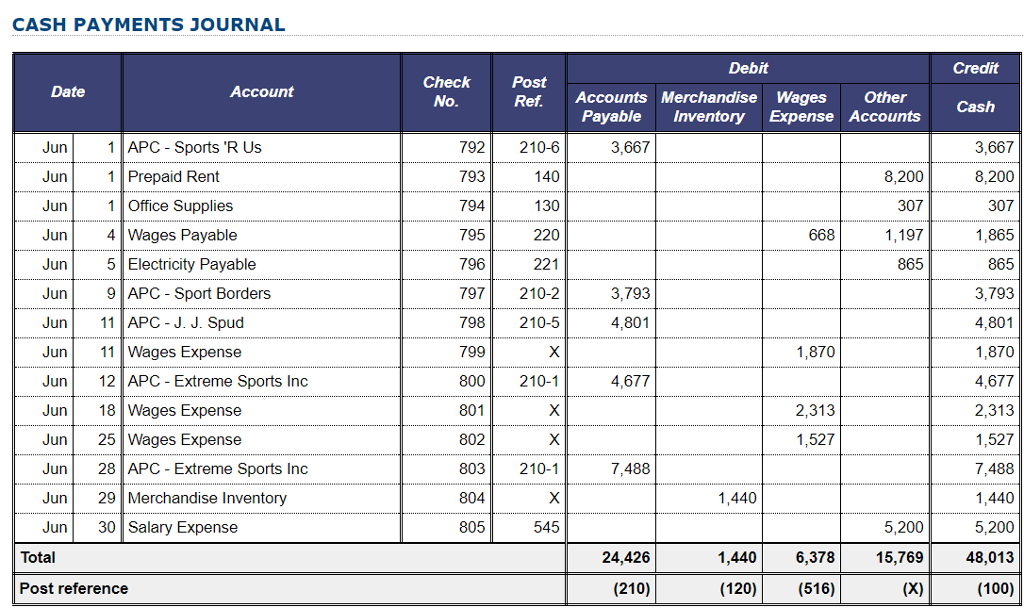Viewport: 1024px width, 608px height.
Task: Click post reference 210-6
Action: point(539,148)
